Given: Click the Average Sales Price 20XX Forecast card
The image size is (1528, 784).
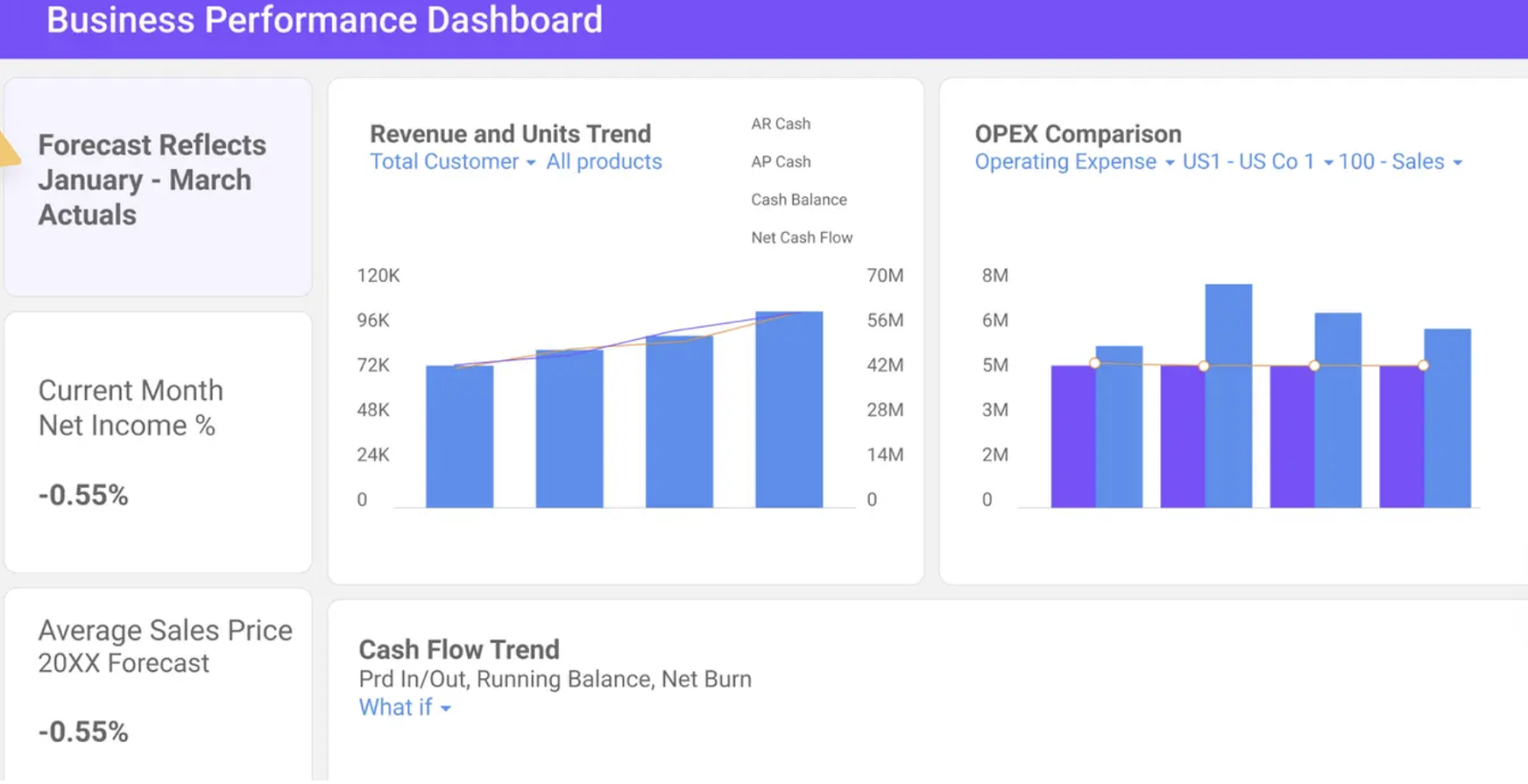Looking at the screenshot, I should (158, 685).
